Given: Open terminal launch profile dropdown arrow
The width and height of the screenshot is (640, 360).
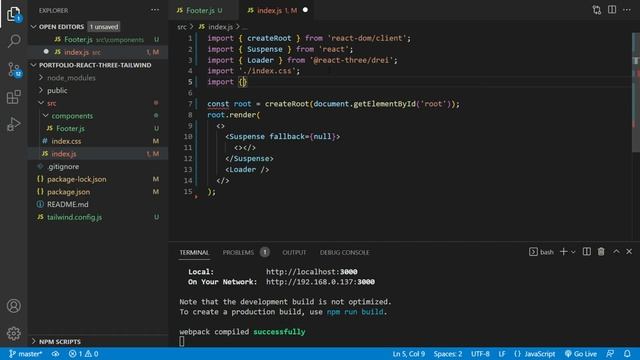Looking at the screenshot, I should [x=573, y=252].
